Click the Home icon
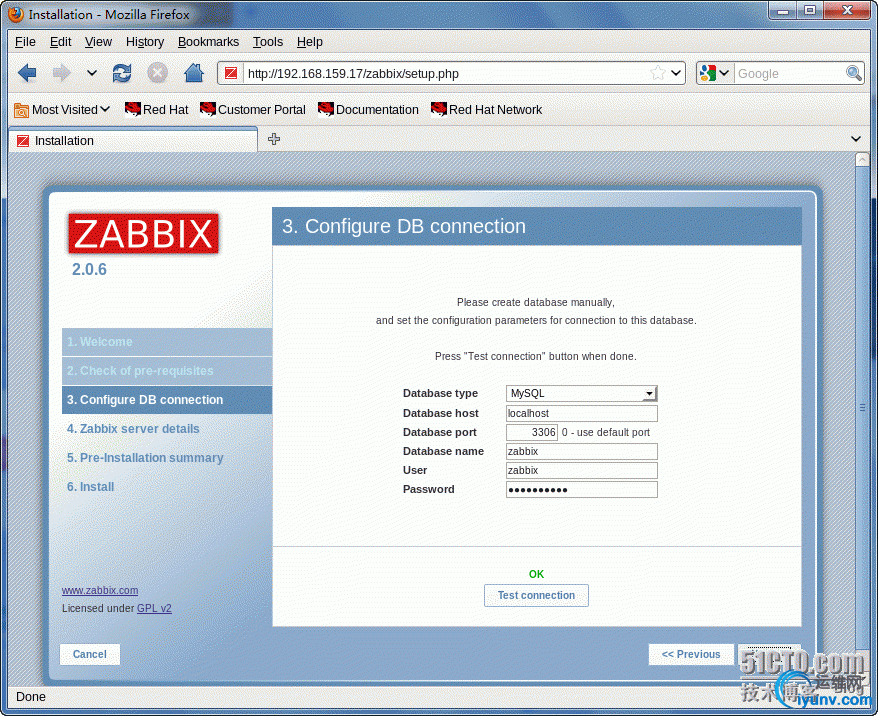Viewport: 878px width, 716px height. (x=194, y=73)
